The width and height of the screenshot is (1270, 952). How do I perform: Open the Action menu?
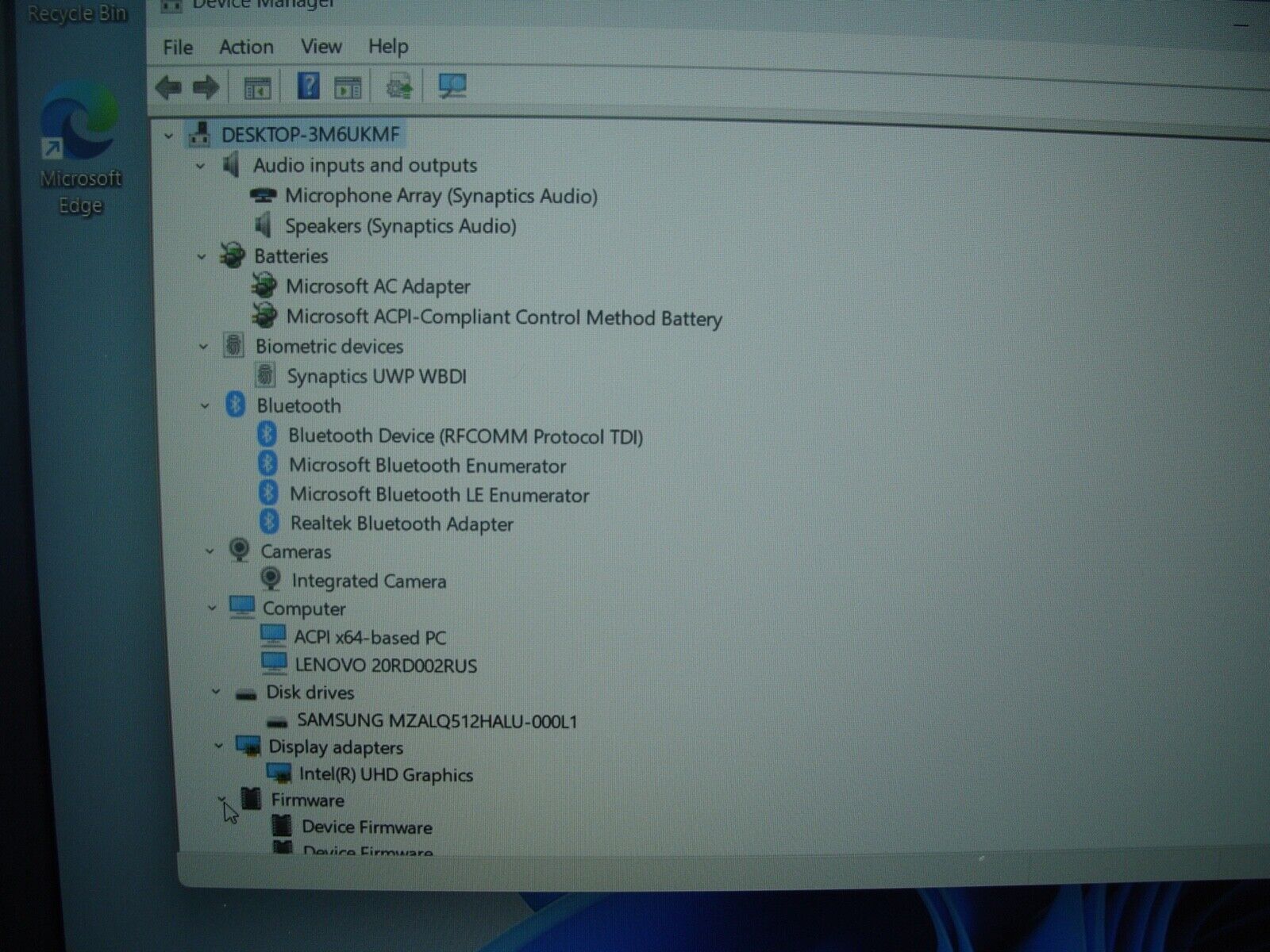click(x=246, y=47)
